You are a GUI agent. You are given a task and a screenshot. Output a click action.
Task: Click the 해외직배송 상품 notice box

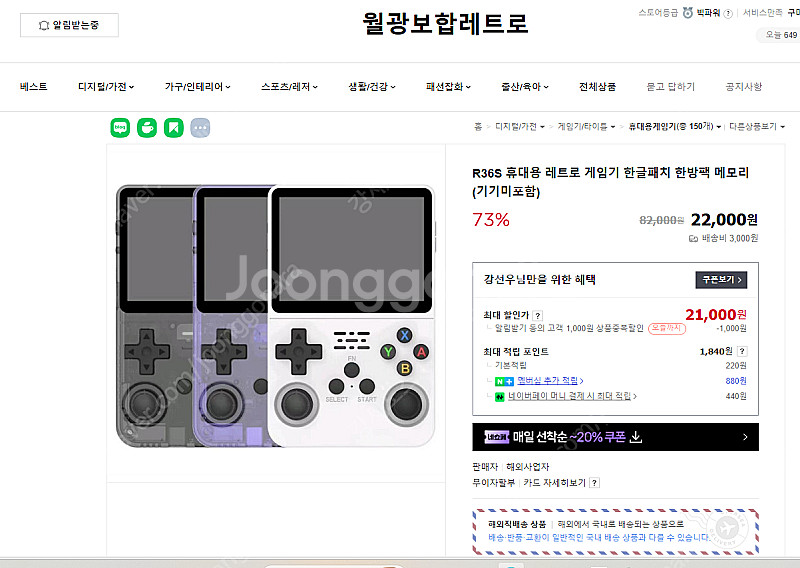click(615, 531)
